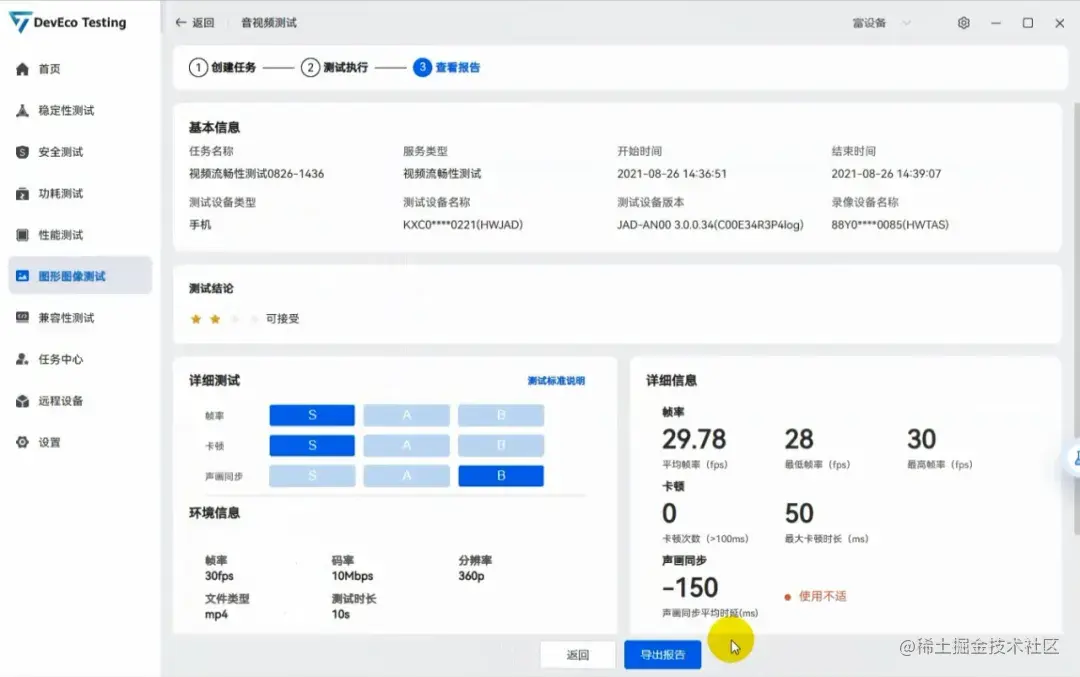The width and height of the screenshot is (1080, 677).
Task: Select the 声画同步 B grade block
Action: tap(501, 476)
